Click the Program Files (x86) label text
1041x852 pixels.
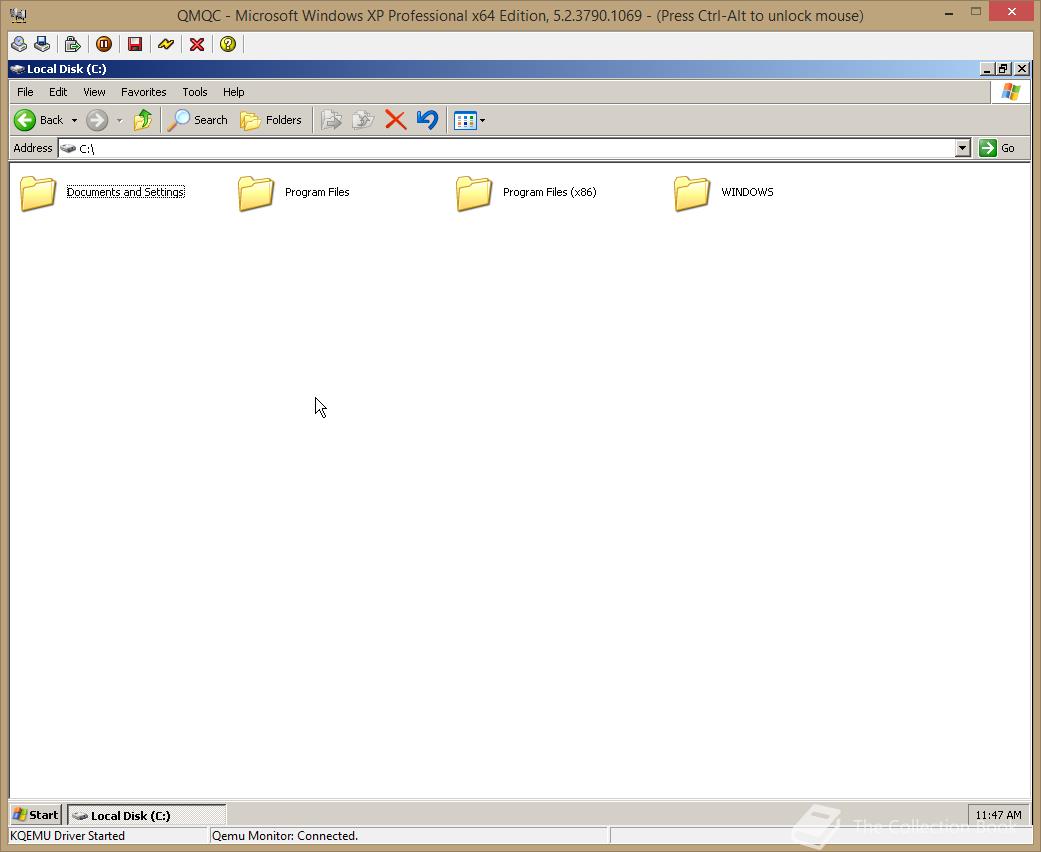[x=550, y=192]
